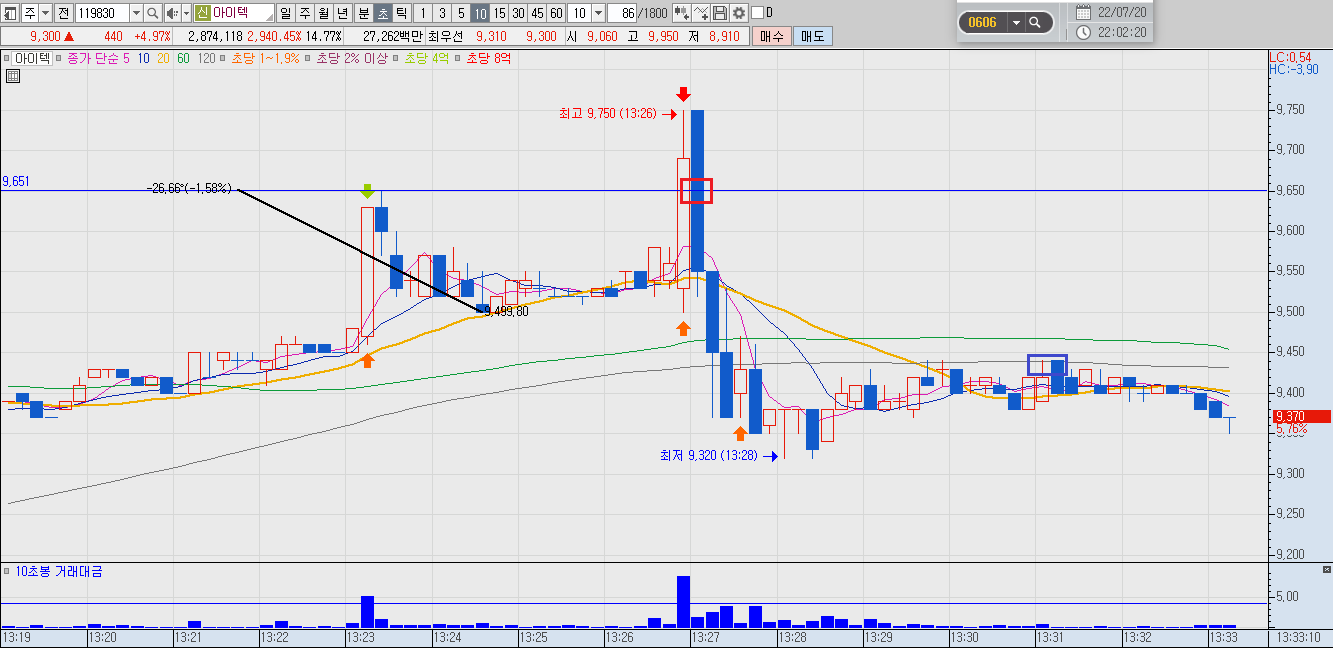1333x648 pixels.
Task: Click the speaker sound icon
Action: 170,13
